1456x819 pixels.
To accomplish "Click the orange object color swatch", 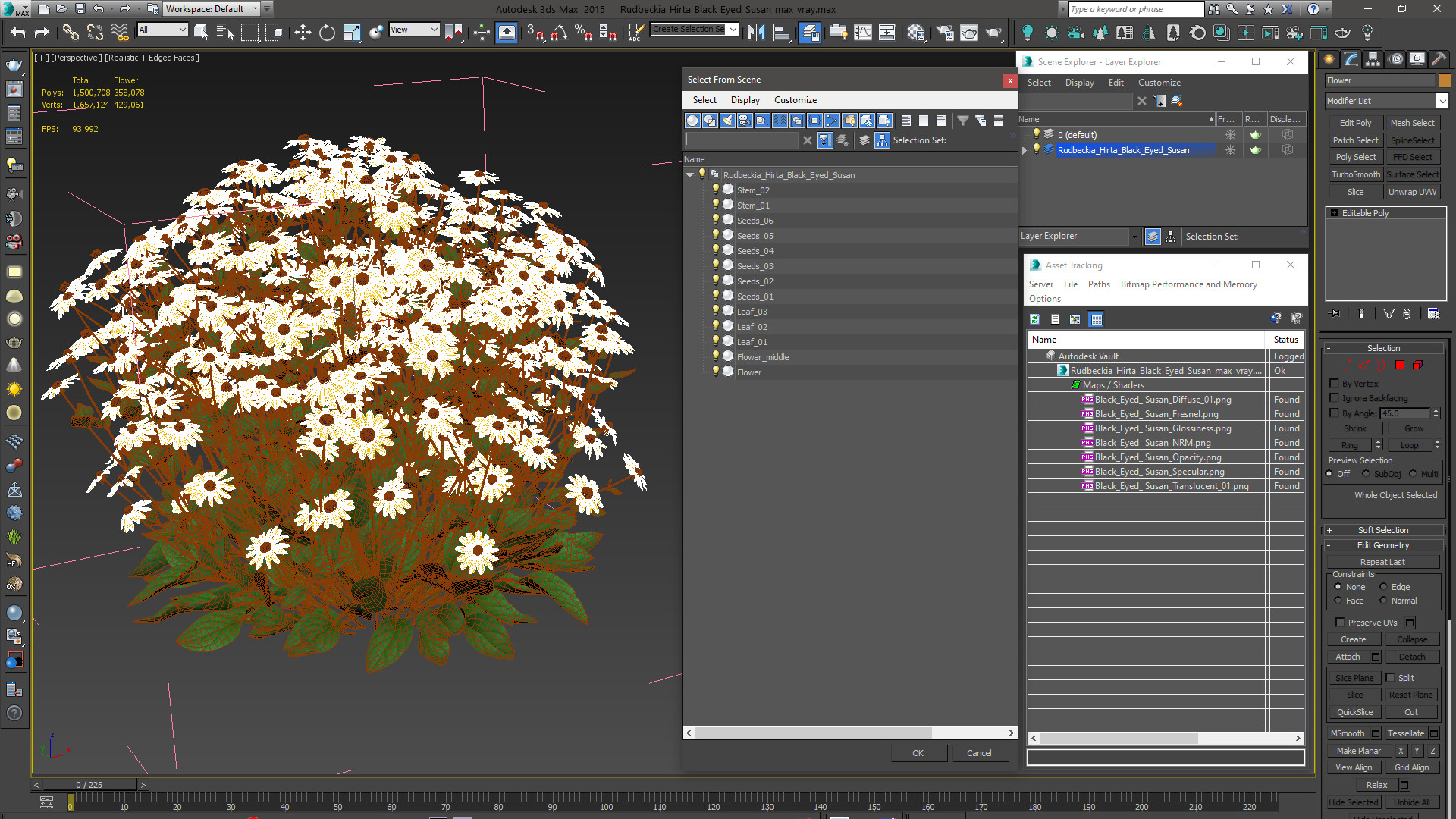I will click(x=1445, y=80).
